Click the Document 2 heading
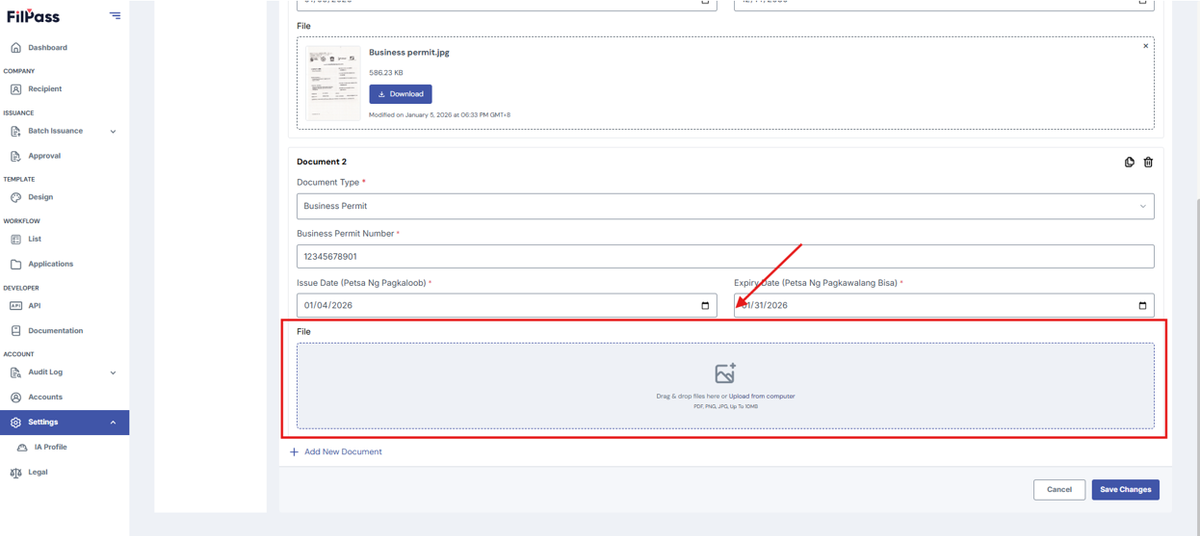 [322, 162]
